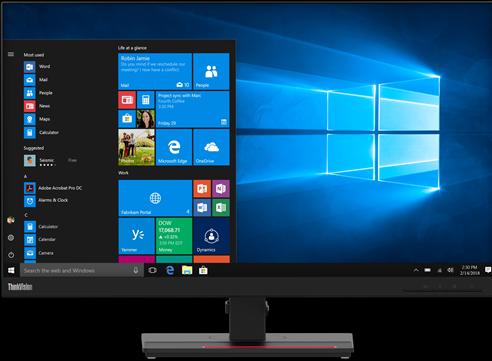The width and height of the screenshot is (492, 361).
Task: Open the red News tile
Action: (x=127, y=100)
